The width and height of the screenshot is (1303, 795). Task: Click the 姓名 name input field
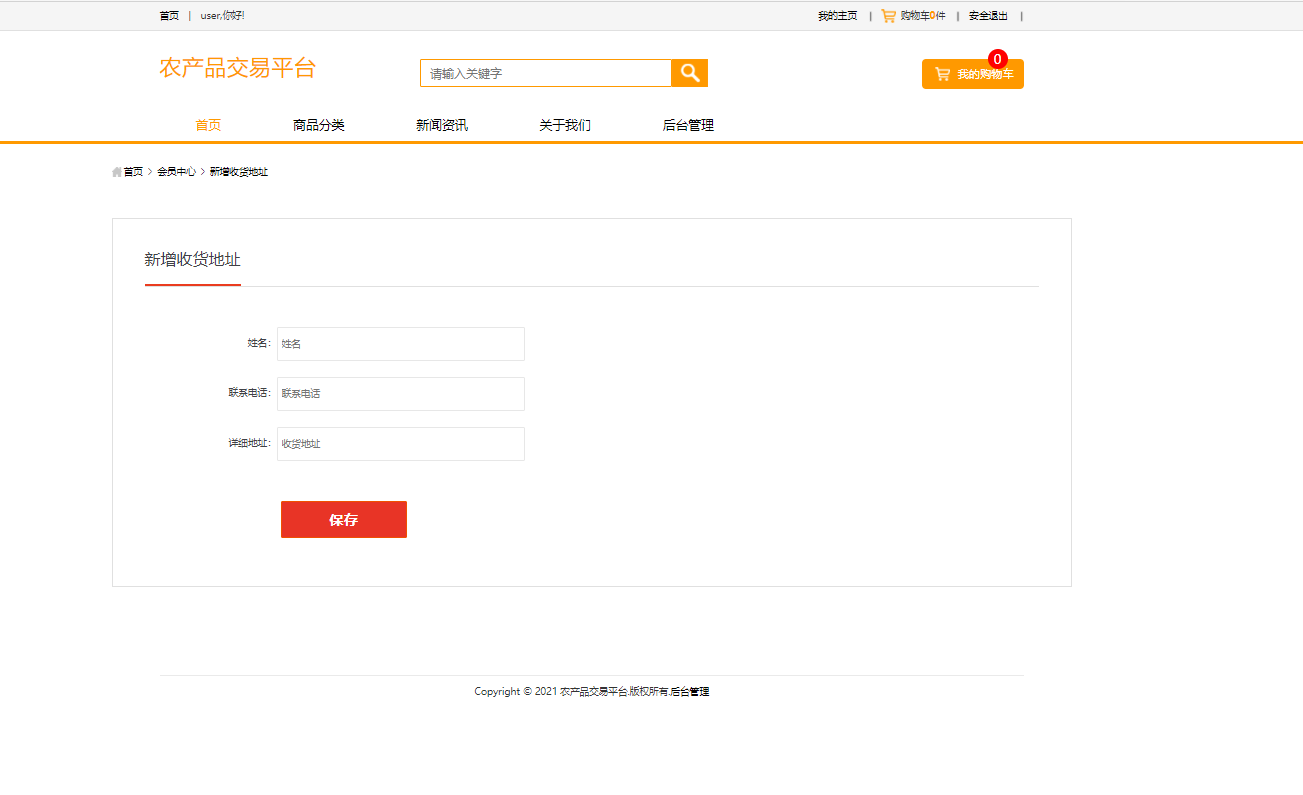pyautogui.click(x=400, y=343)
